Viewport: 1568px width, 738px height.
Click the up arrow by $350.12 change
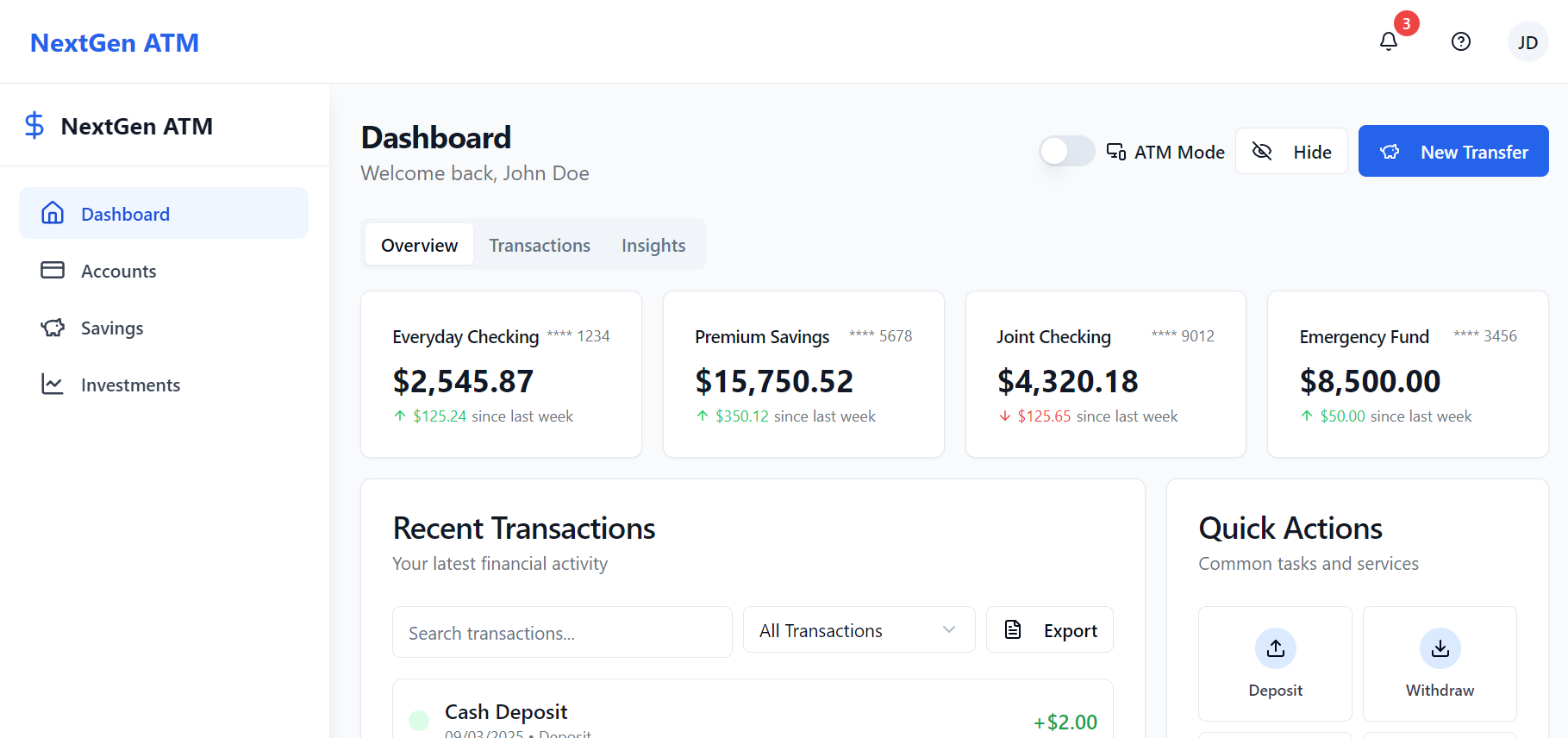tap(703, 416)
